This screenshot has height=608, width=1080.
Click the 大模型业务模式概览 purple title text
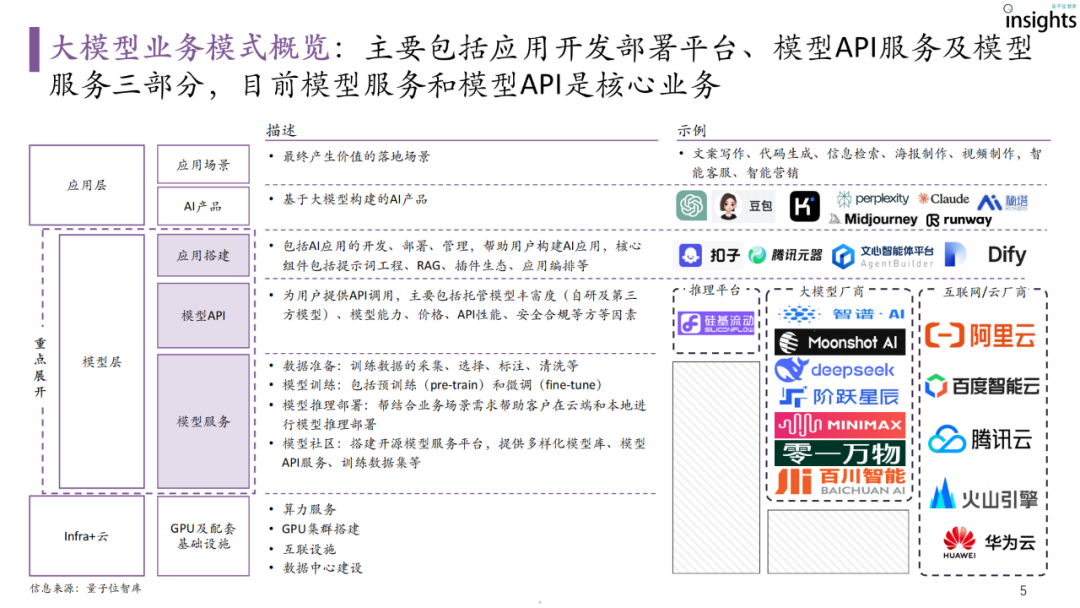click(190, 48)
